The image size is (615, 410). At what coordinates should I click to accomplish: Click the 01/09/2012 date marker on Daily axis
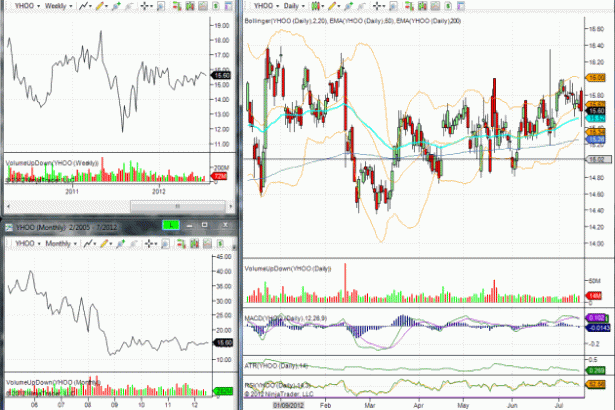coord(288,405)
